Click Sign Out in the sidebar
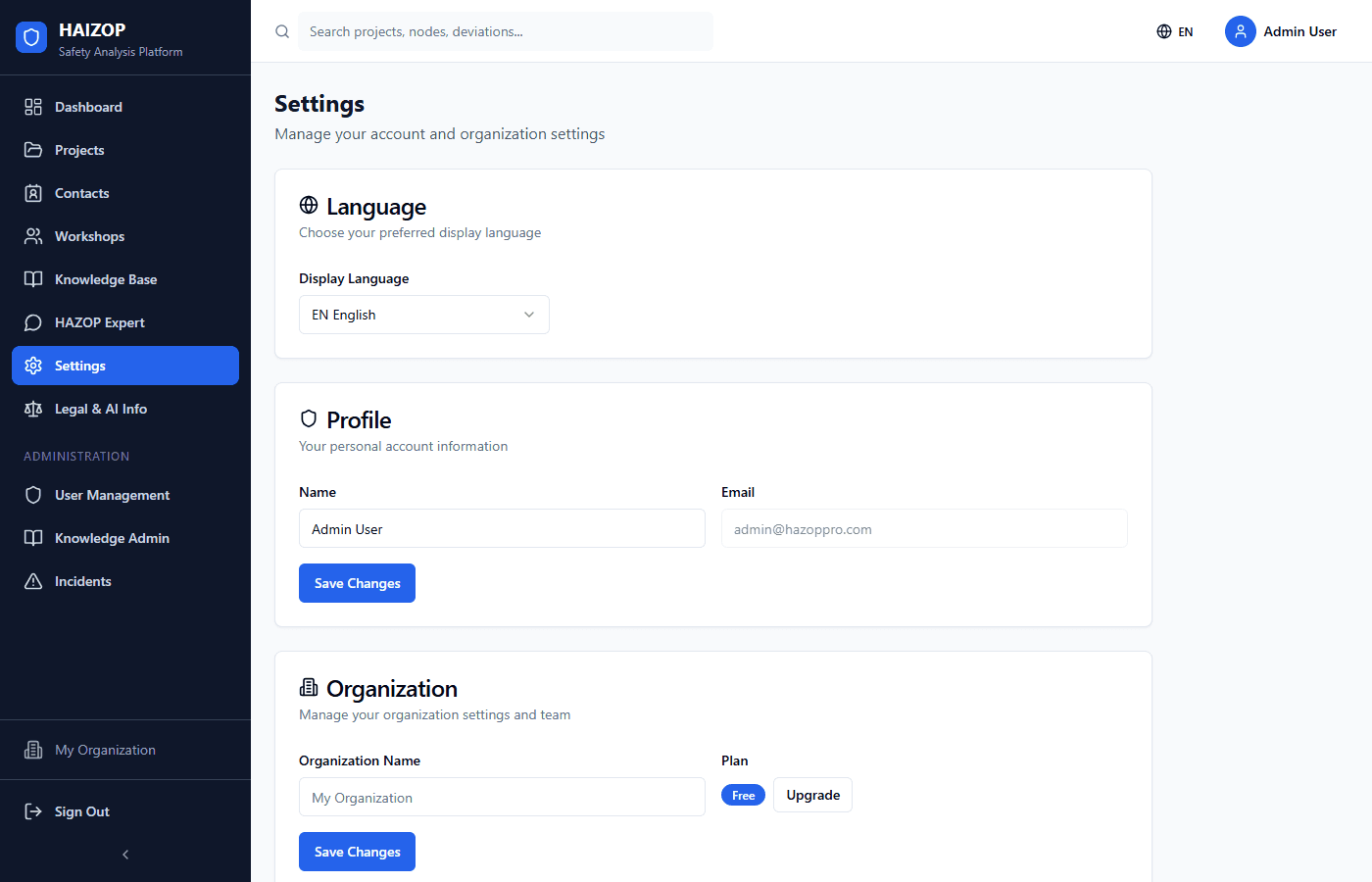 [82, 811]
